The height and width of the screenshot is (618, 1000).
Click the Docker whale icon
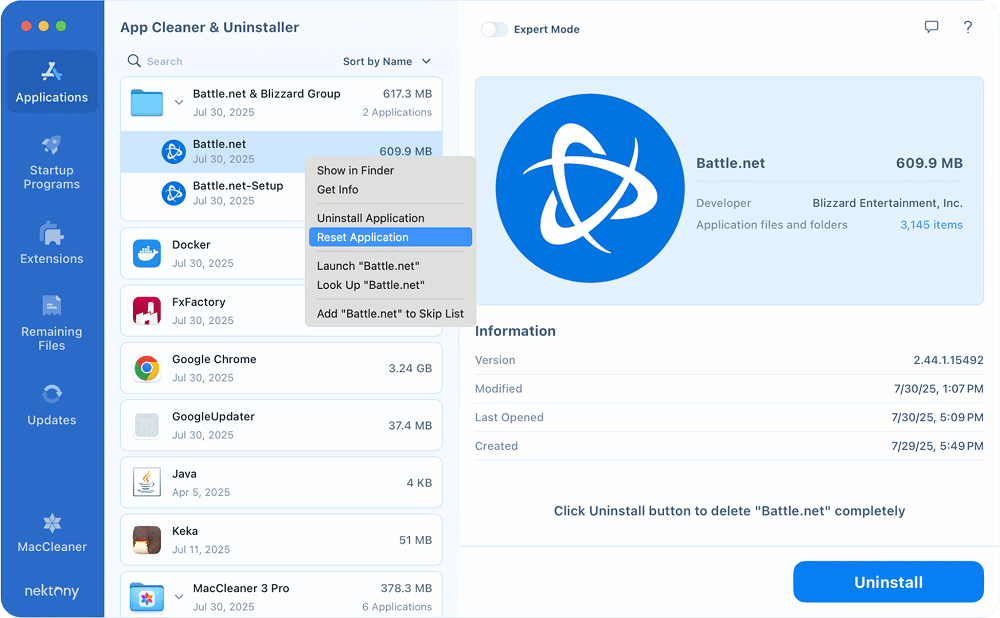(x=147, y=254)
